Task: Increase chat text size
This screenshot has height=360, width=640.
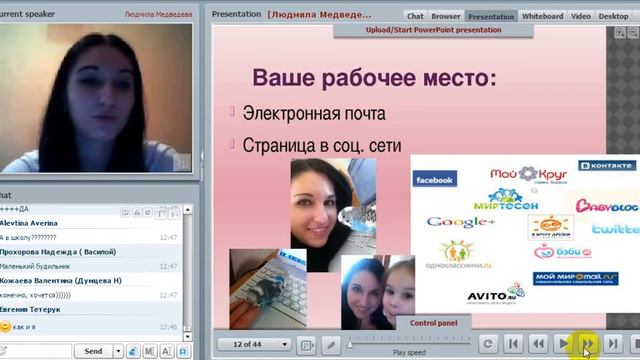Action: 161,213
